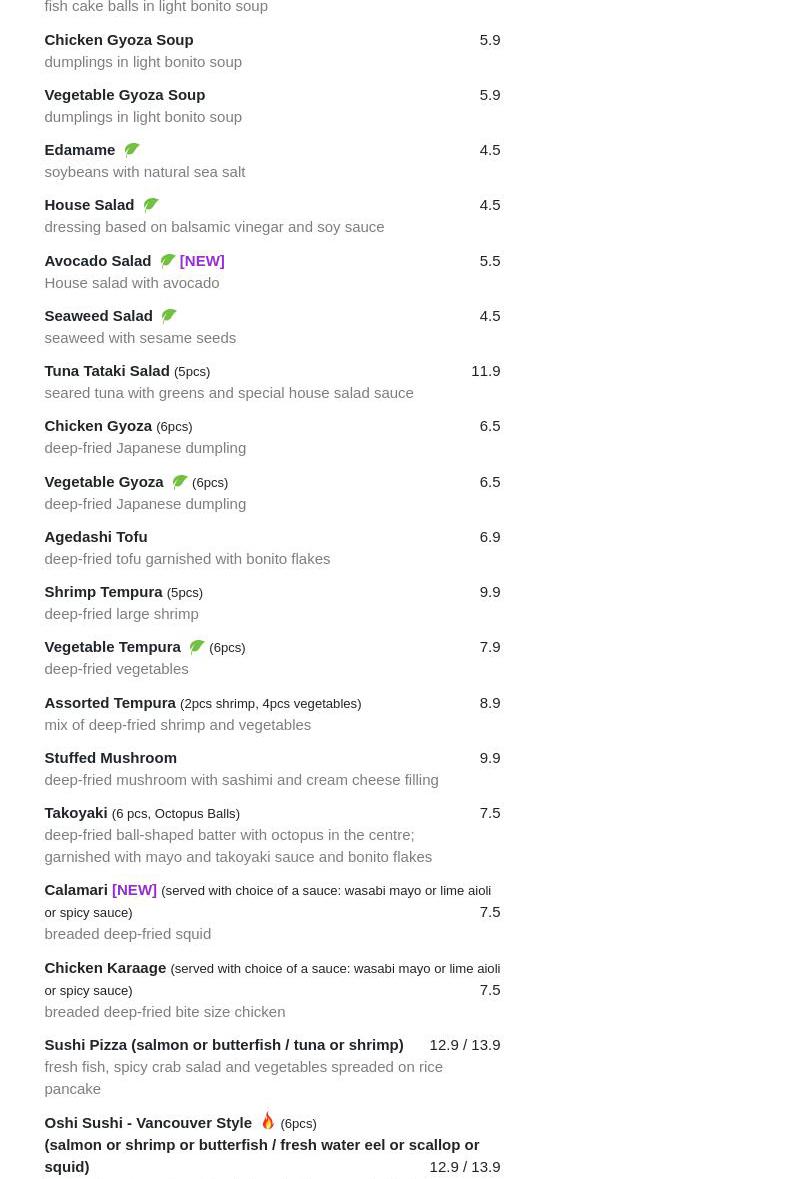
Task: Click the purple NEW tag beside Calamari
Action: coord(135,890)
